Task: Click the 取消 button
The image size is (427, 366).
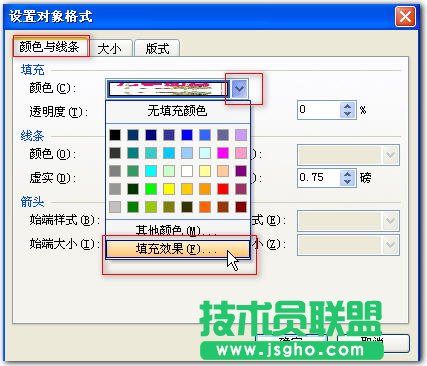Action: point(373,343)
